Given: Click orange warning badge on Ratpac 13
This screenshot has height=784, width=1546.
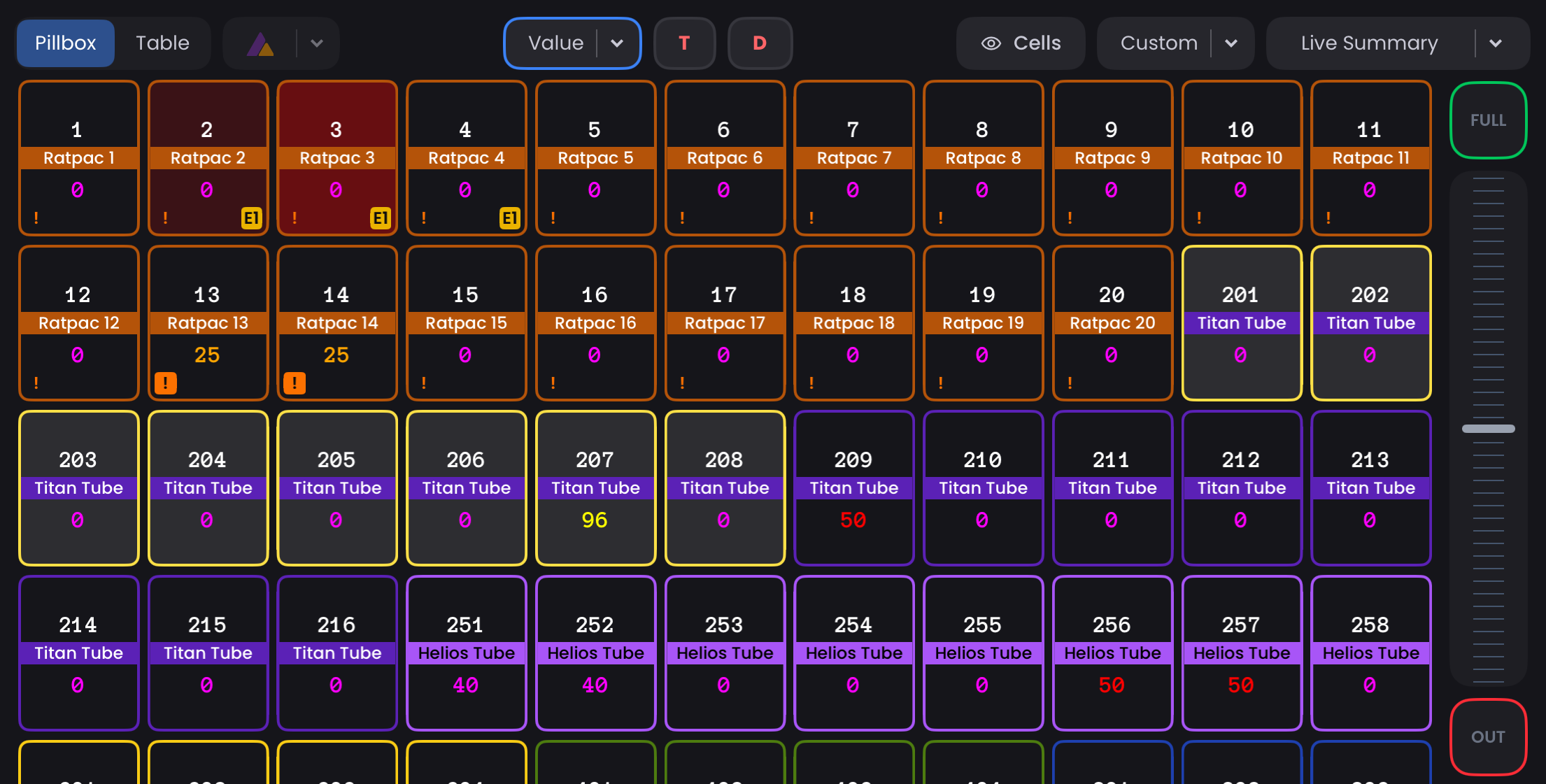Looking at the screenshot, I should (x=165, y=383).
